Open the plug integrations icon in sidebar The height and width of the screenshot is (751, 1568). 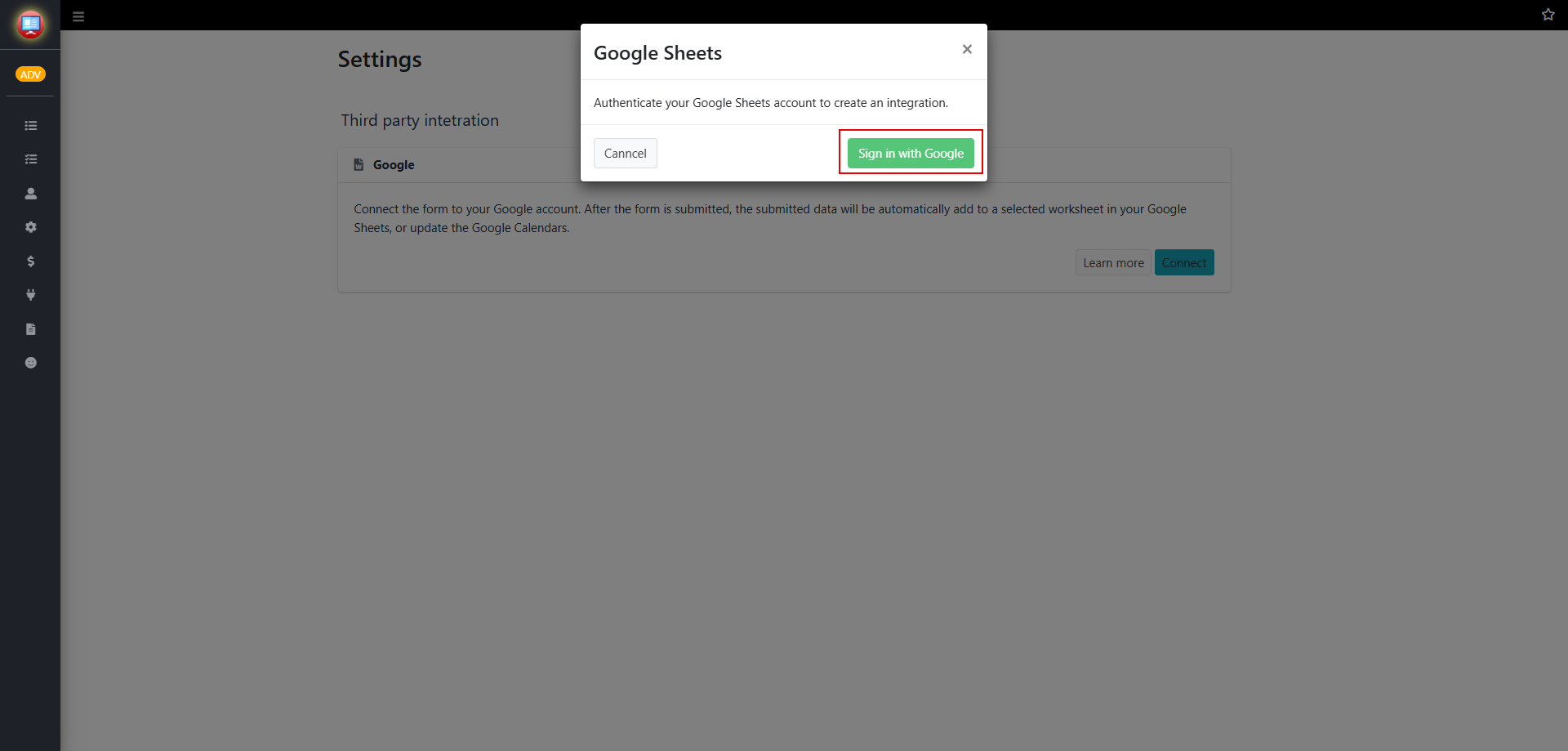31,295
